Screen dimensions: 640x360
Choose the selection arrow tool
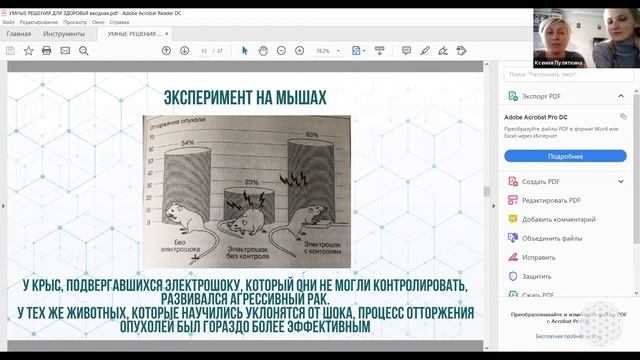[244, 51]
